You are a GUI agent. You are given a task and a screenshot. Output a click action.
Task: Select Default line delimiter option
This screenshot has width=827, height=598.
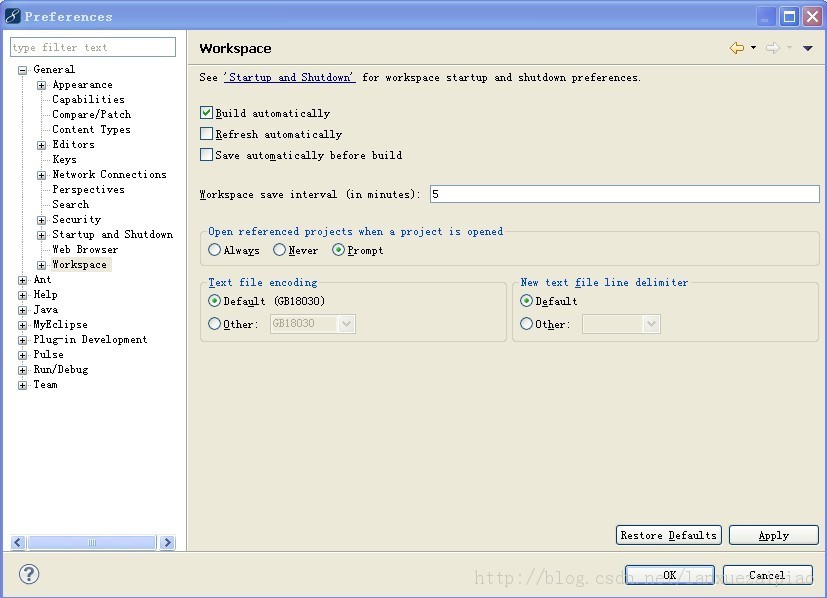tap(526, 301)
